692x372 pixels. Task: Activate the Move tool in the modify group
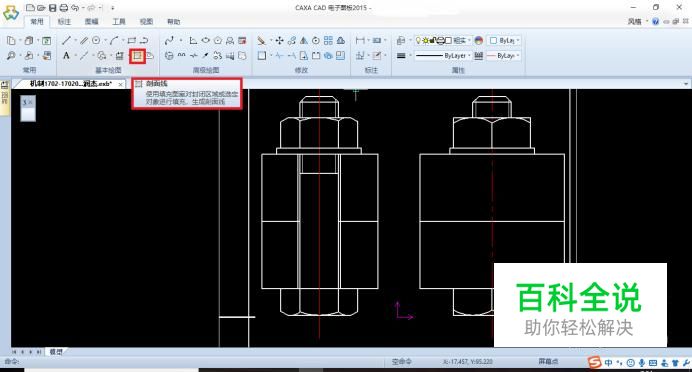279,41
